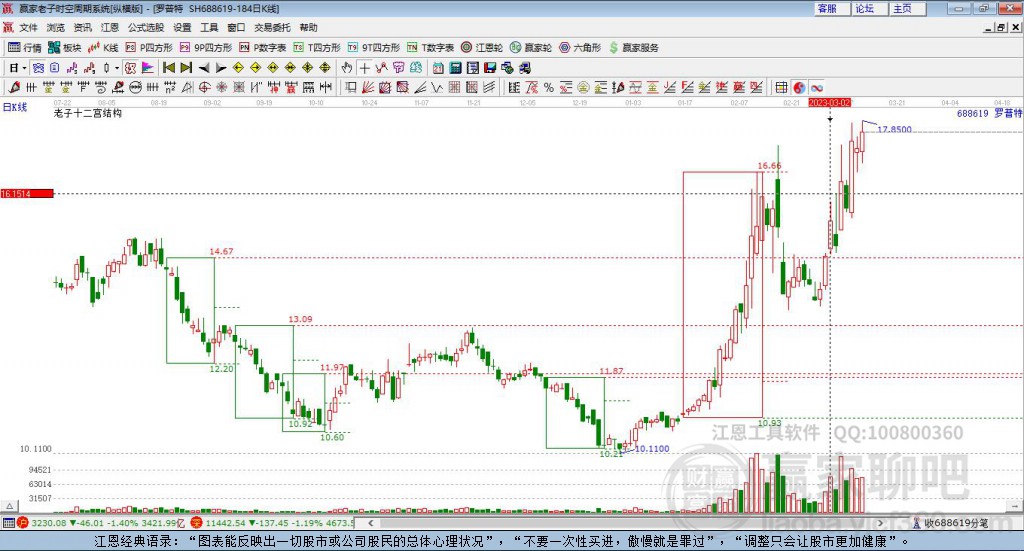Viewport: 1024px width, 551px height.
Task: Jump to first bar icon
Action: point(168,68)
